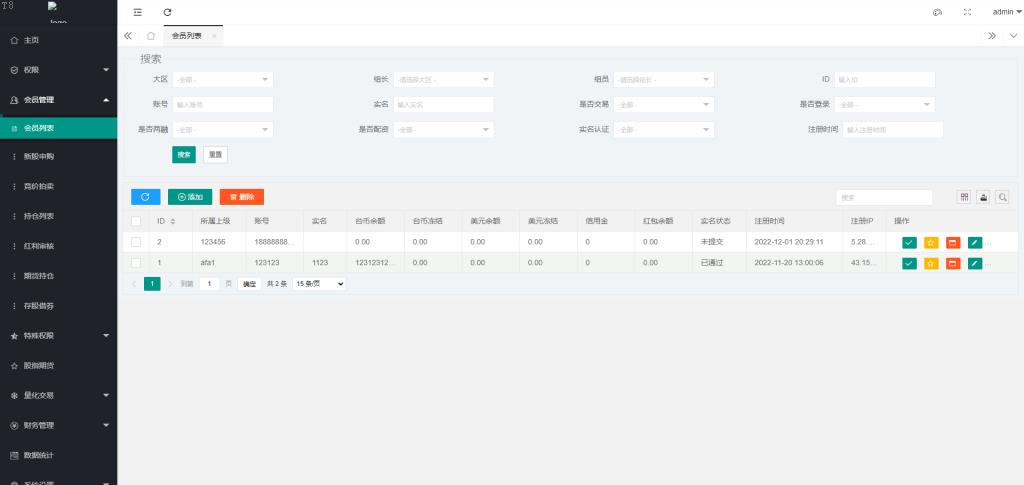Image resolution: width=1024 pixels, height=485 pixels.
Task: Collapse the sidebar with the menu fold icon
Action: pos(138,11)
